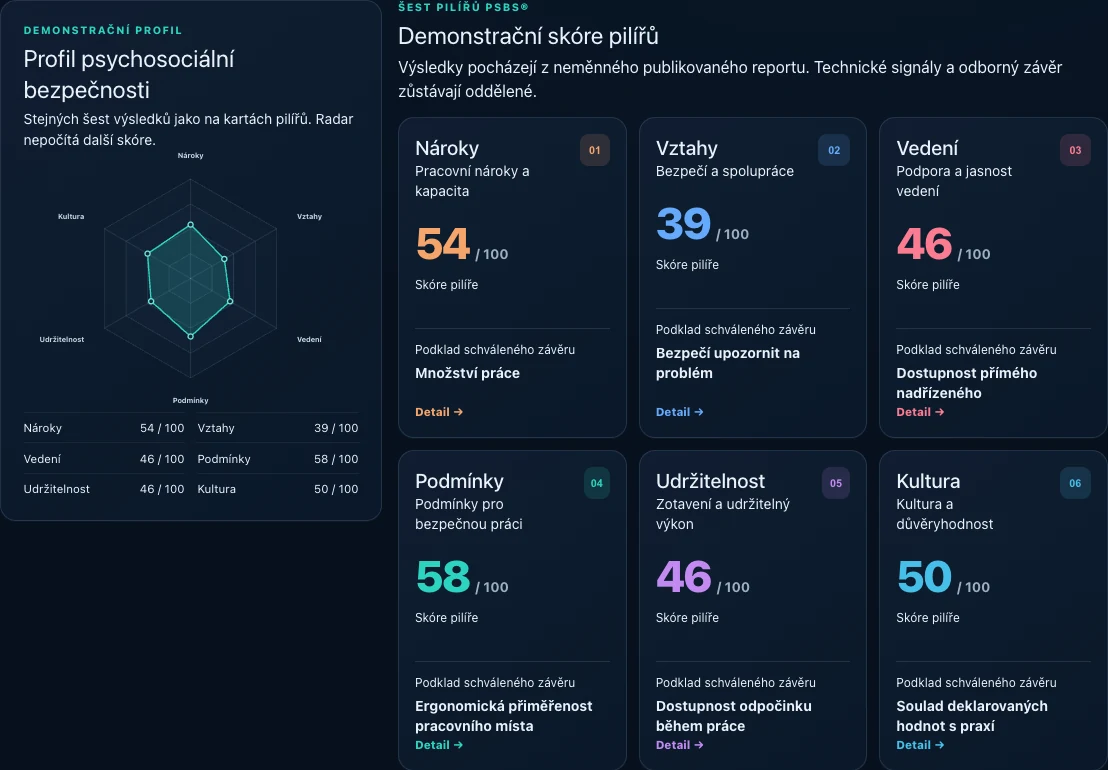Click the Podmínky label on the radar chart
Viewport: 1108px width, 770px height.
click(190, 401)
